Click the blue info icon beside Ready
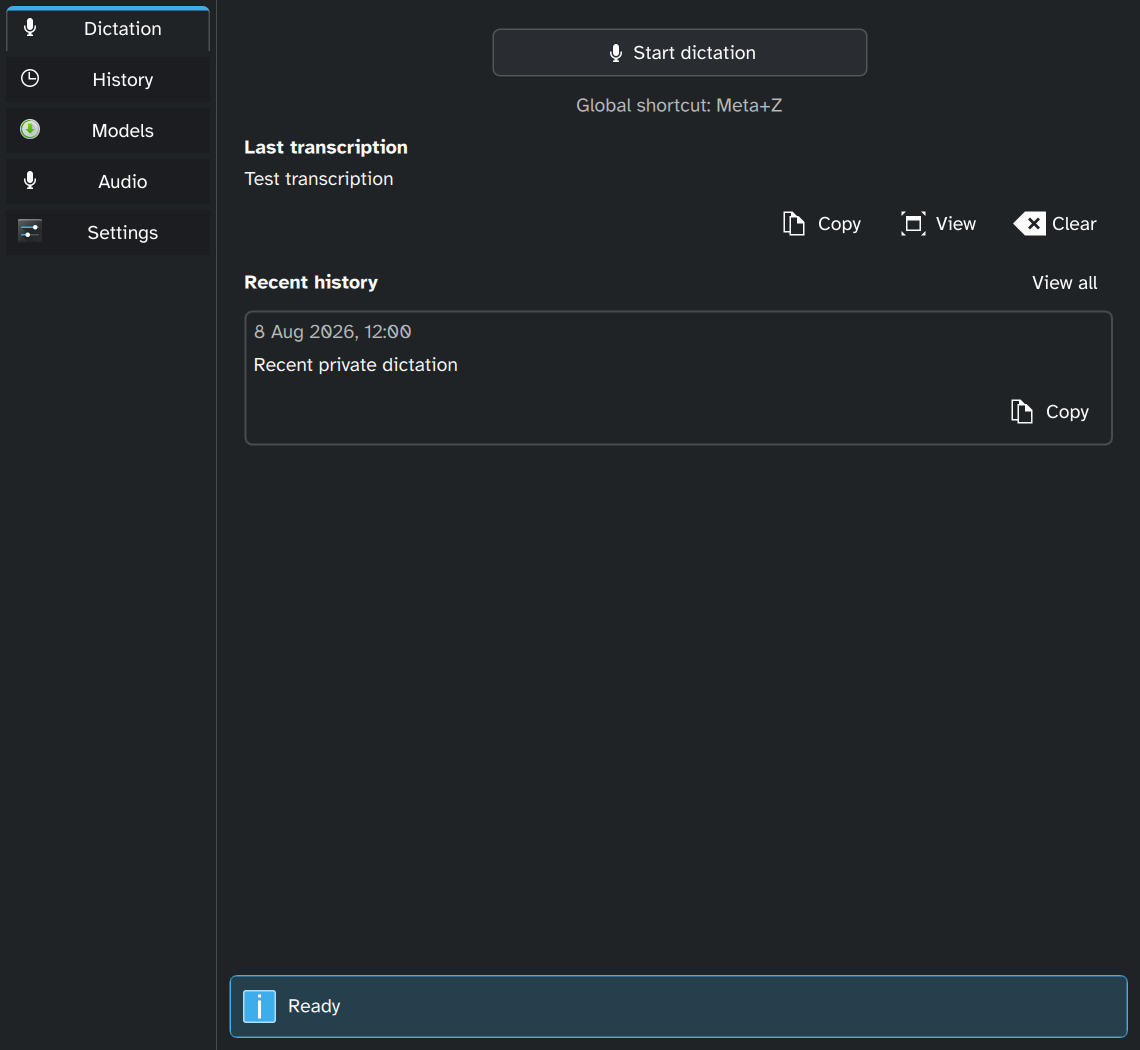 pos(260,1006)
